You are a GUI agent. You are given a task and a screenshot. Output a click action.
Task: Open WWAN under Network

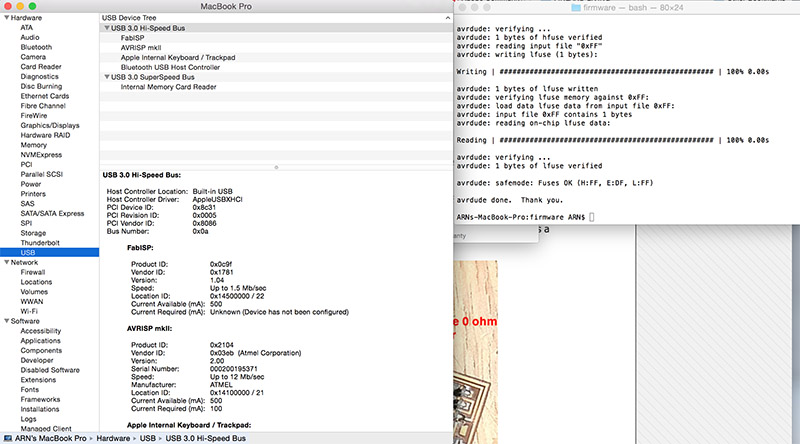[32, 302]
